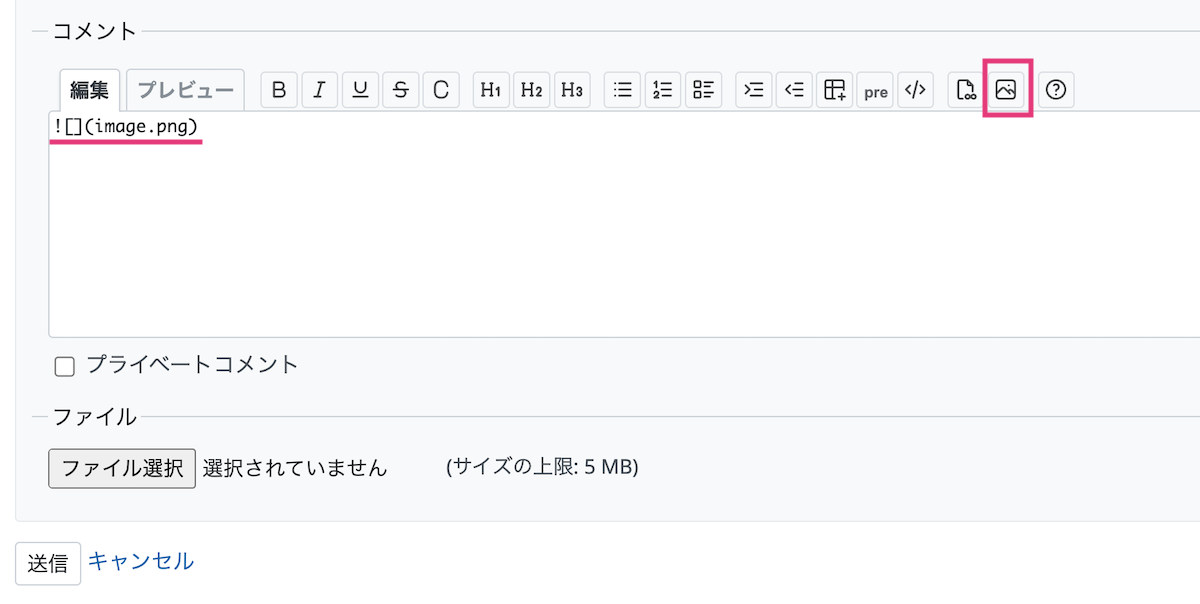The width and height of the screenshot is (1200, 604).
Task: Insert preformatted text with the pre button
Action: (x=876, y=91)
